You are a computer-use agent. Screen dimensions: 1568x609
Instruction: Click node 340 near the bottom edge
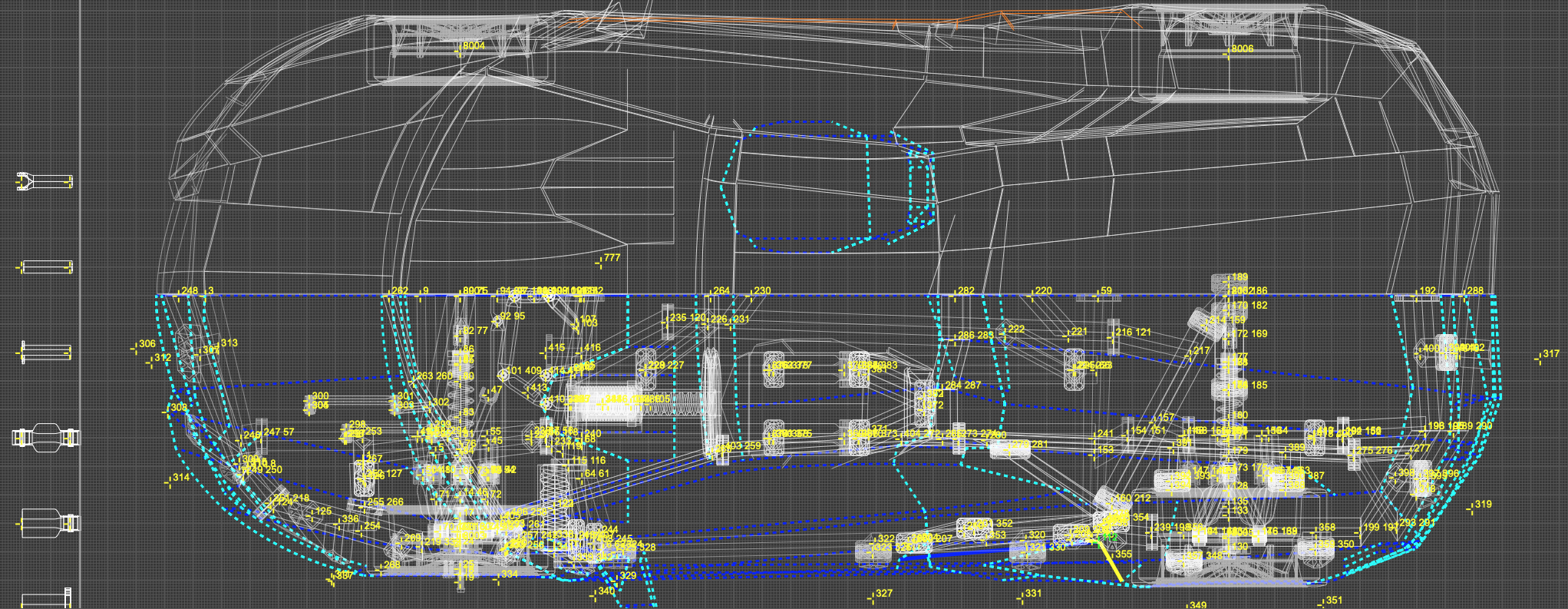593,596
